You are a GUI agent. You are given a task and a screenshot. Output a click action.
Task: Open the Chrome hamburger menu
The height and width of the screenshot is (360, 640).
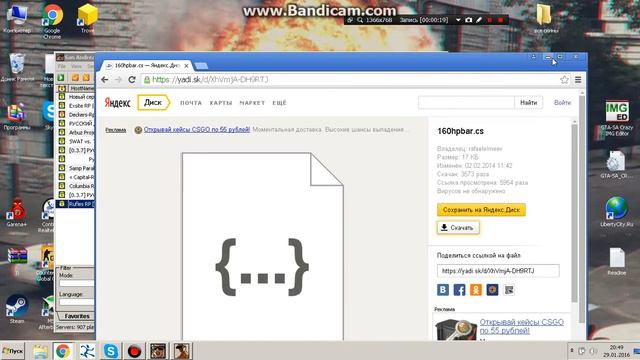click(578, 80)
